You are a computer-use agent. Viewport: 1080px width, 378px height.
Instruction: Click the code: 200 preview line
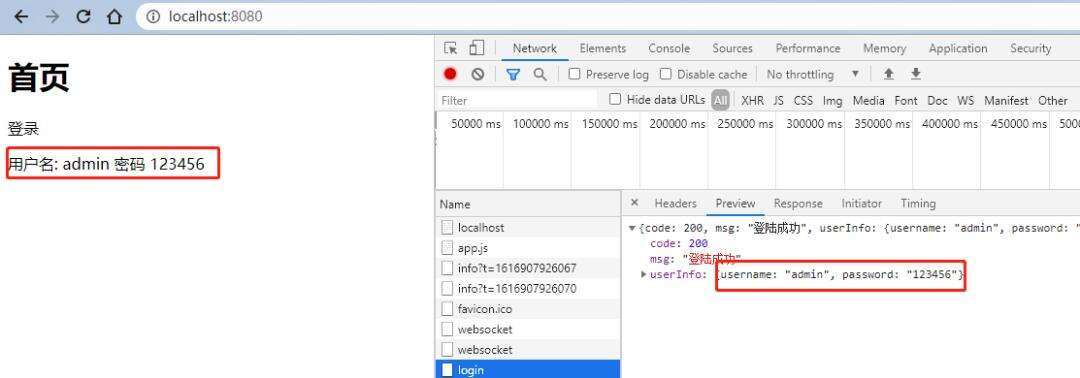678,244
